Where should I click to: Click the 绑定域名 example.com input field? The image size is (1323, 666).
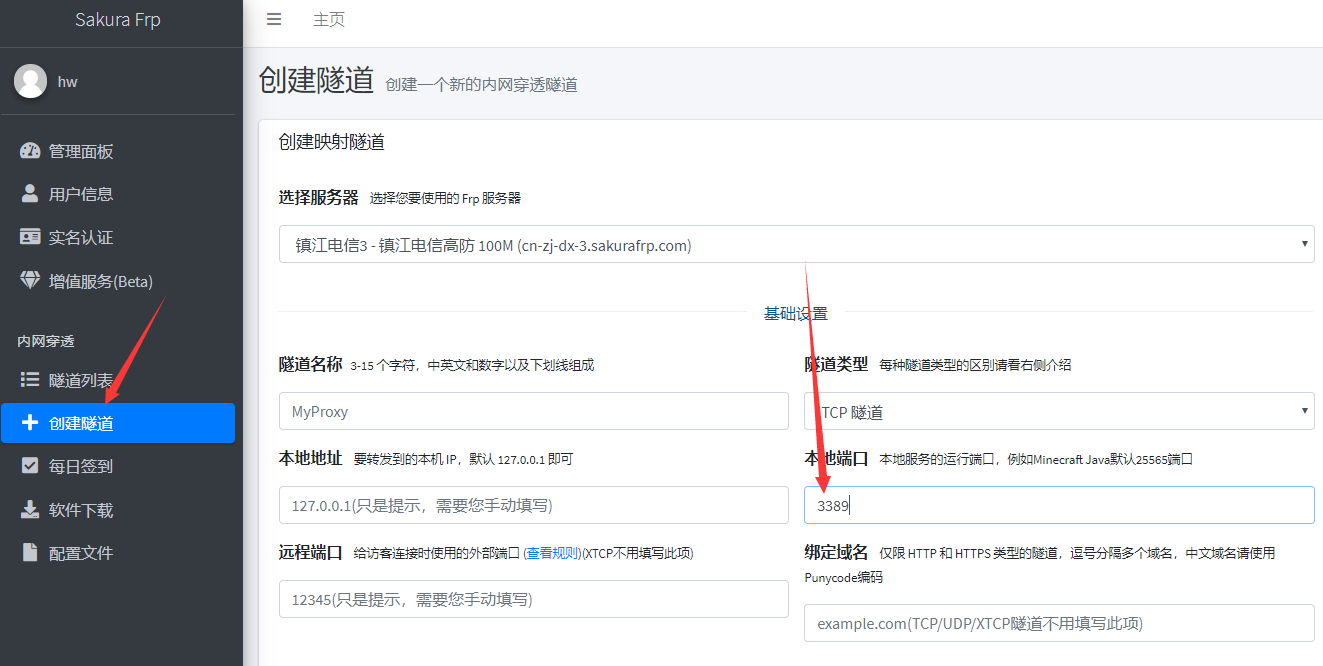coord(1058,623)
